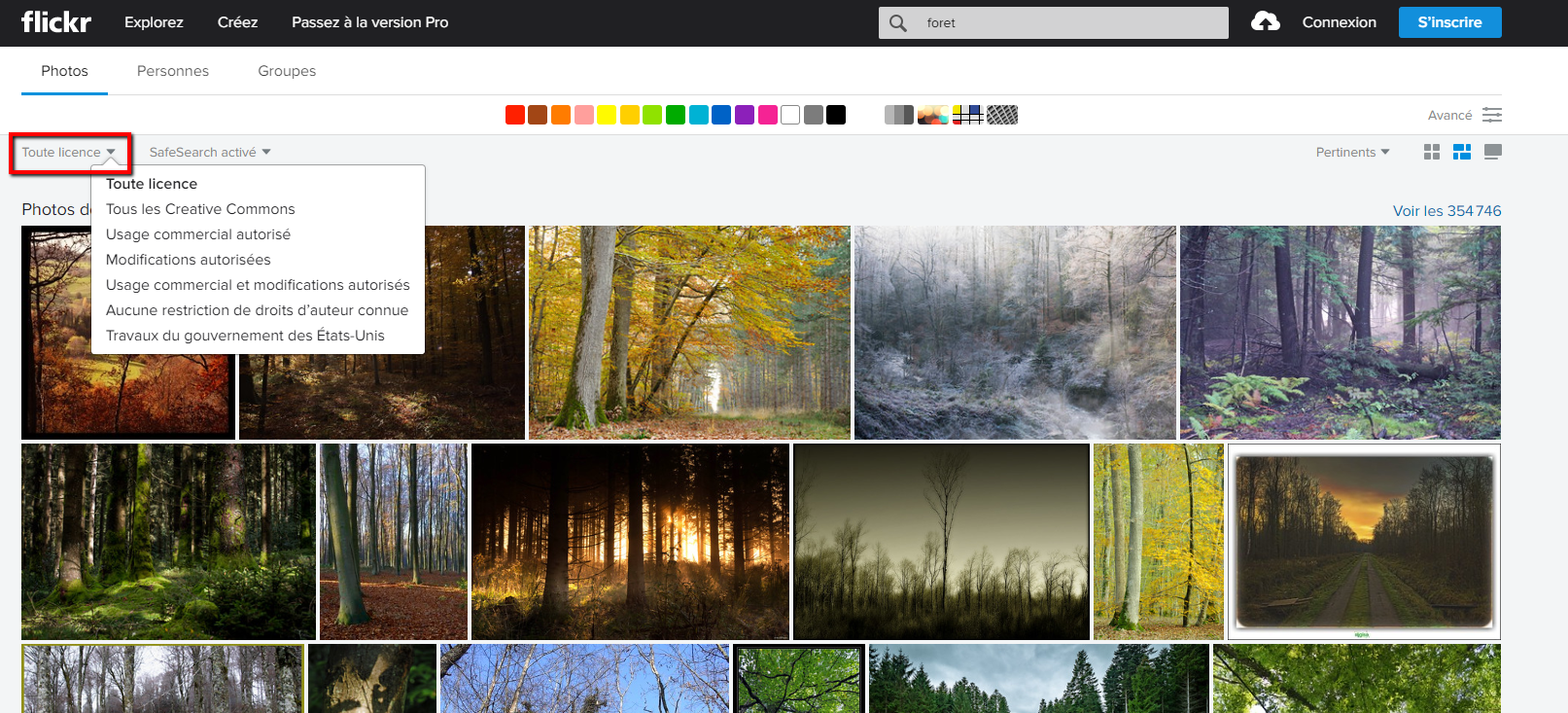Switch to story view layout icon

(1492, 152)
